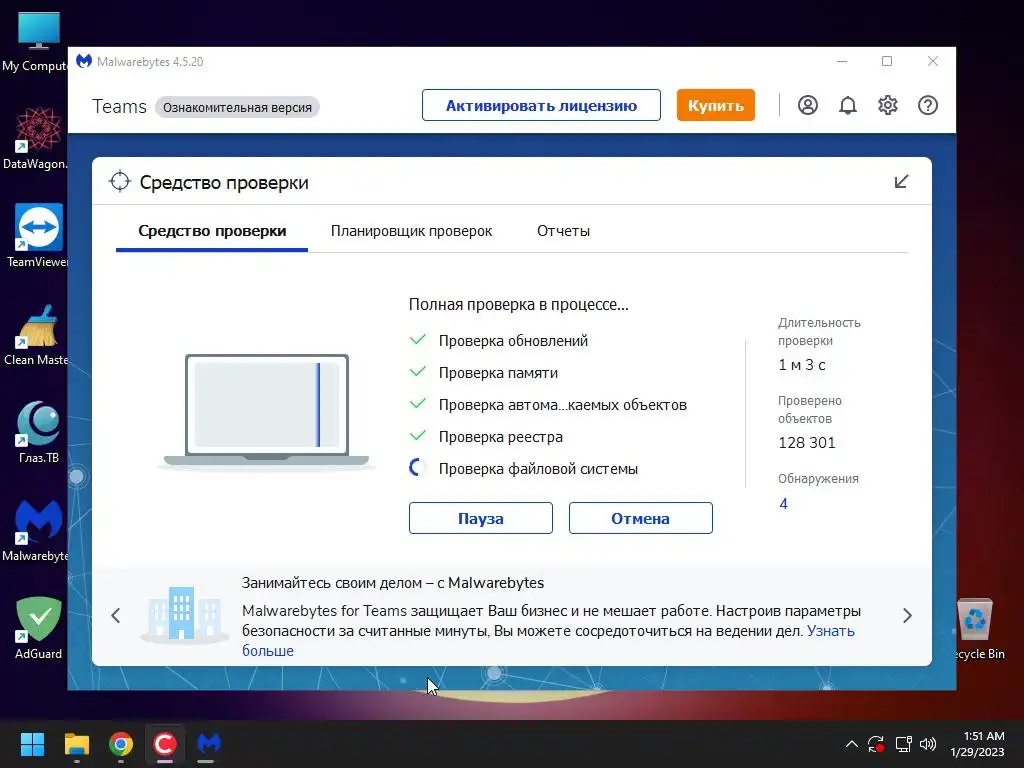Click the scanned objects value 128 301
This screenshot has height=768, width=1024.
pos(807,443)
